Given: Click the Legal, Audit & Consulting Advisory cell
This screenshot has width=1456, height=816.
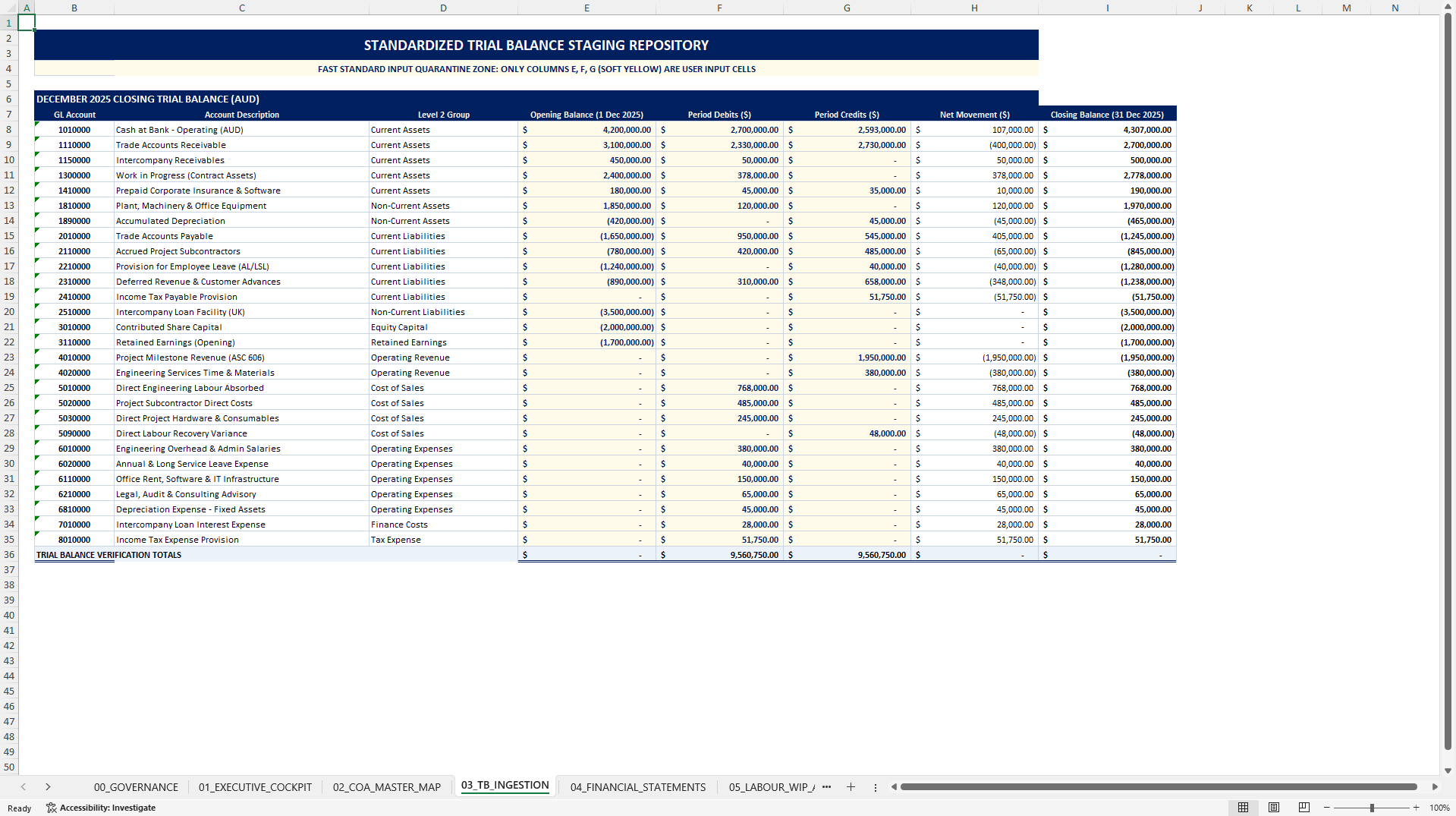Looking at the screenshot, I should (x=241, y=494).
